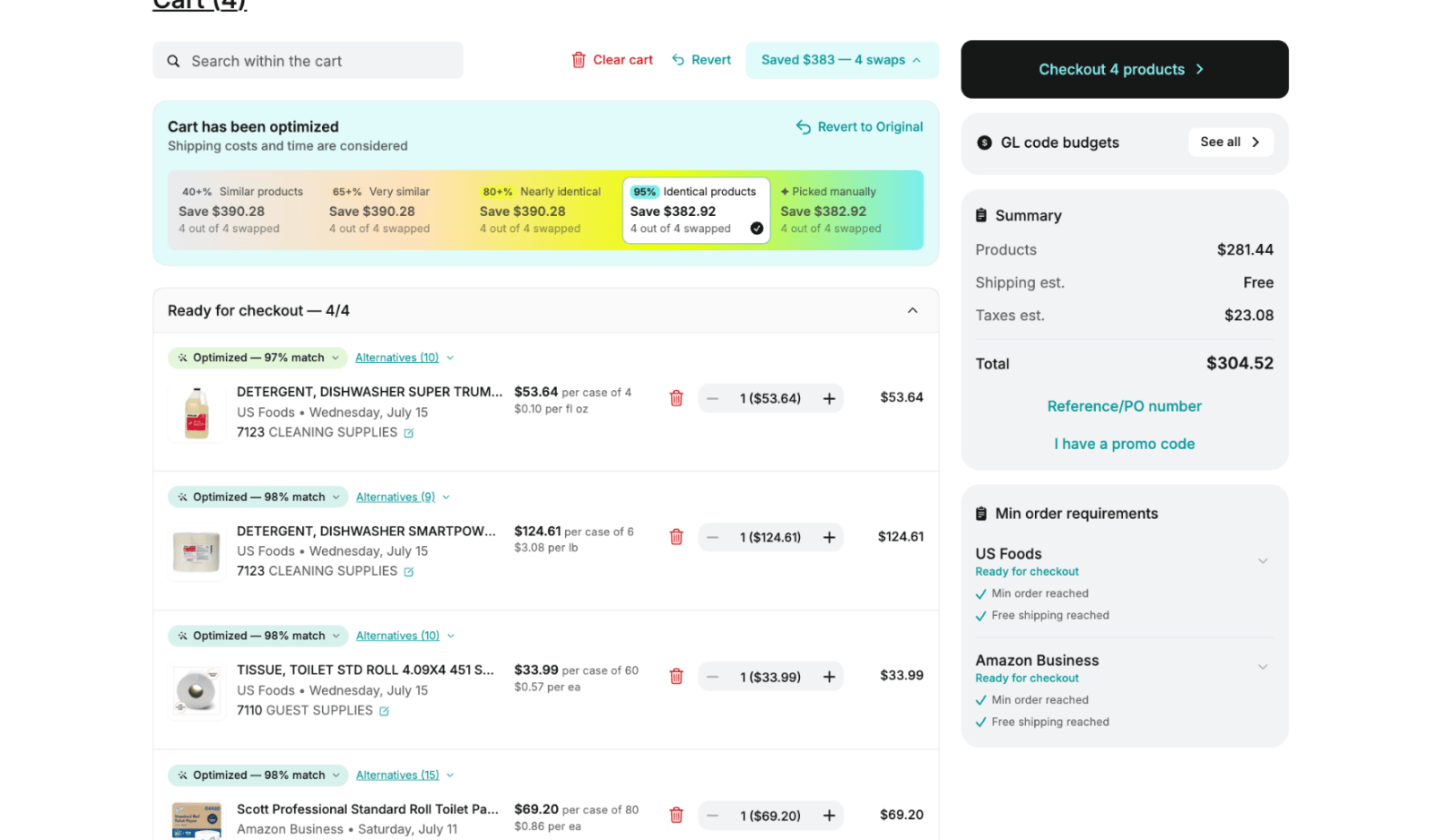Open Optimized 97% match dropdown
Image resolution: width=1435 pixels, height=840 pixels.
[x=257, y=358]
